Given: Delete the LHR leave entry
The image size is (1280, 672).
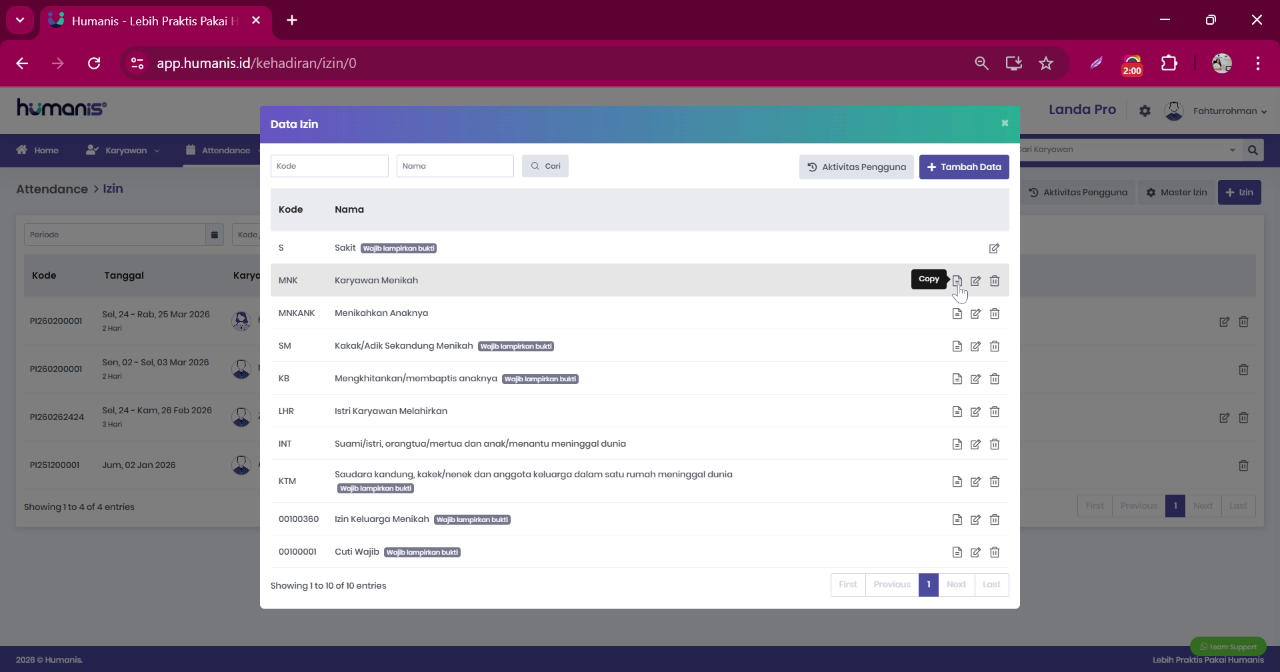Looking at the screenshot, I should 995,411.
